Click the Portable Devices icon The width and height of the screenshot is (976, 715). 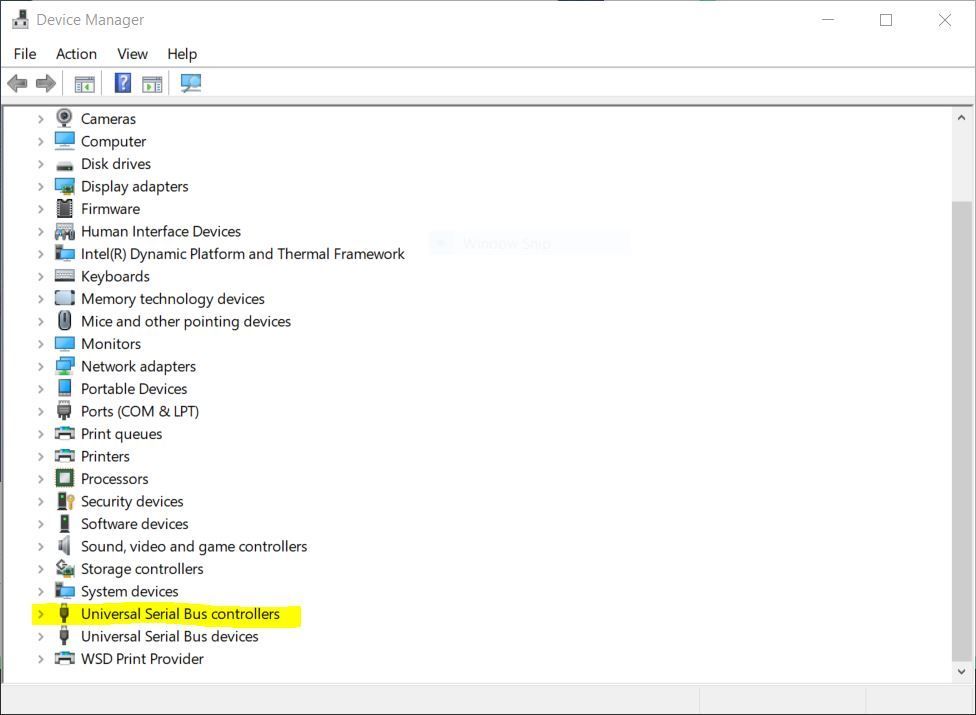(64, 388)
